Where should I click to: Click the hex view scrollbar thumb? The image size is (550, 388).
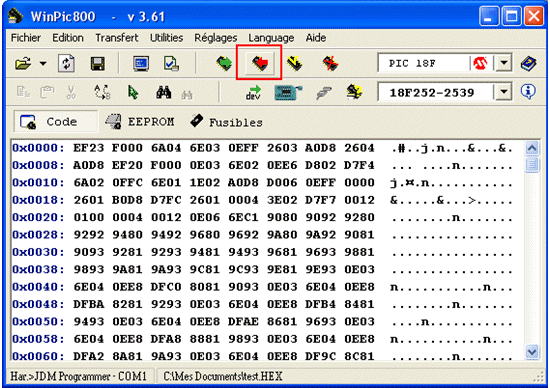pos(532,165)
